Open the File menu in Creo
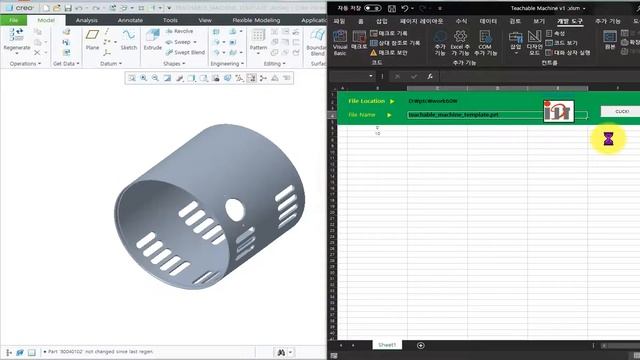The height and width of the screenshot is (360, 640). point(13,20)
